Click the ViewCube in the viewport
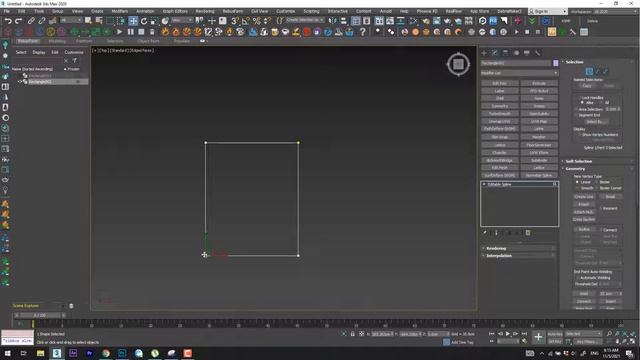The width and height of the screenshot is (640, 360). 458,64
